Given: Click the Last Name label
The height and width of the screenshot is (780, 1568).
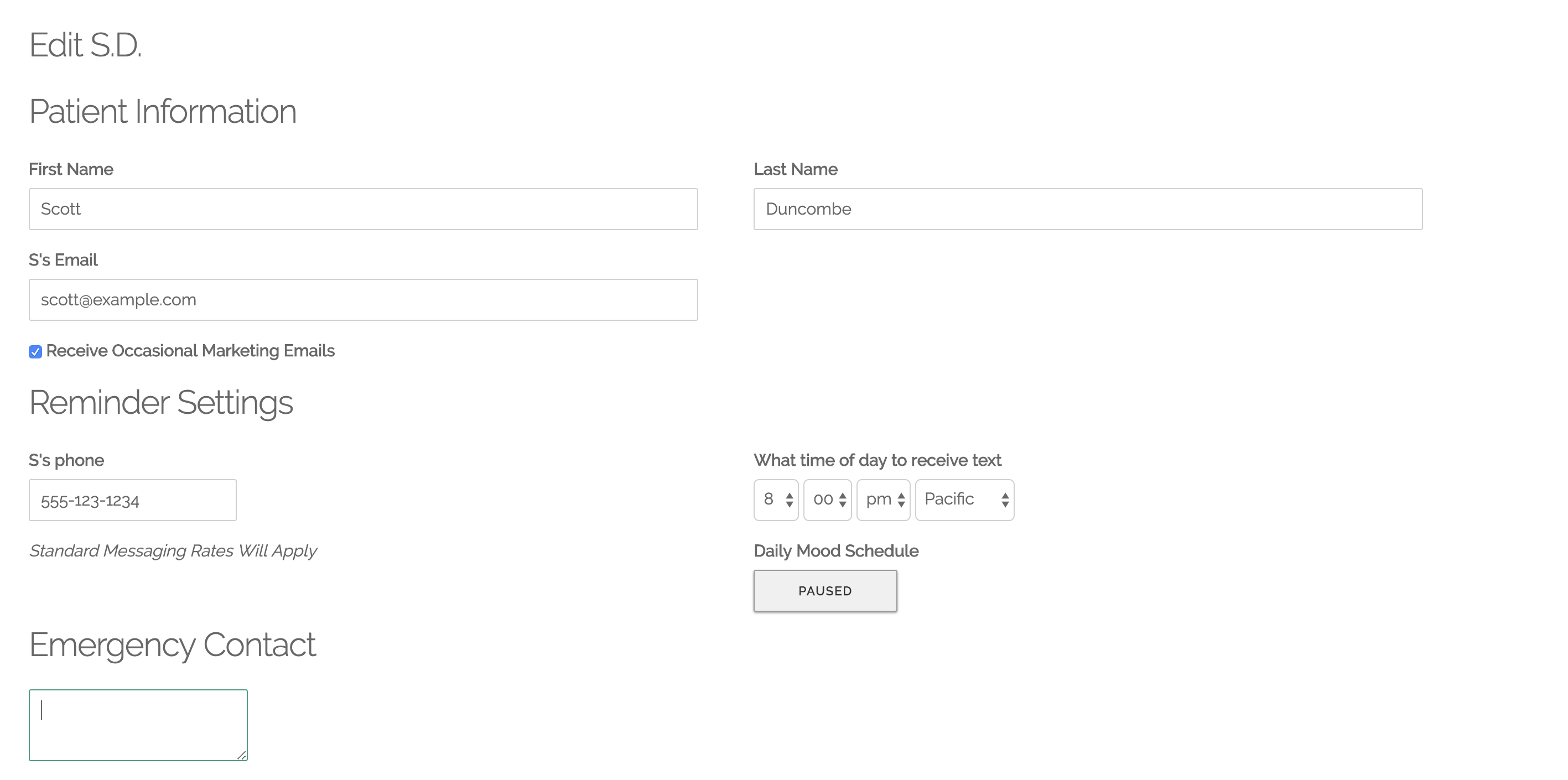Looking at the screenshot, I should [795, 169].
